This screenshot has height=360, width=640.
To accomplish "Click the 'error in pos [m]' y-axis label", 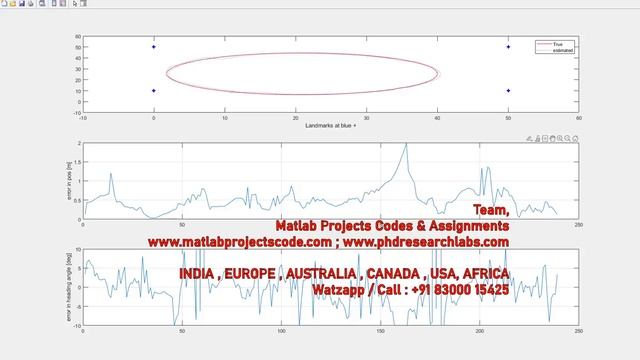I will (x=69, y=181).
